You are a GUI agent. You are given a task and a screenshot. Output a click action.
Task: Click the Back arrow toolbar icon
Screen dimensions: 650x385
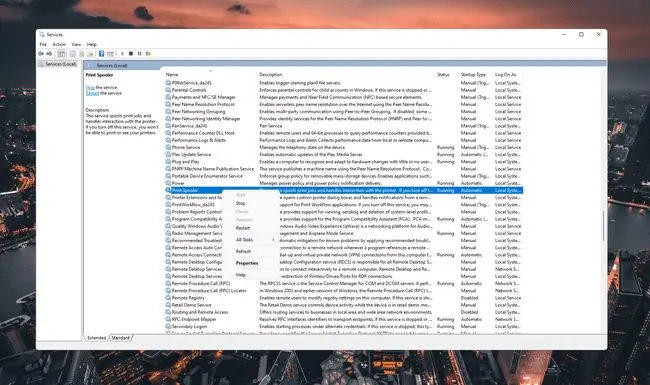[x=41, y=53]
